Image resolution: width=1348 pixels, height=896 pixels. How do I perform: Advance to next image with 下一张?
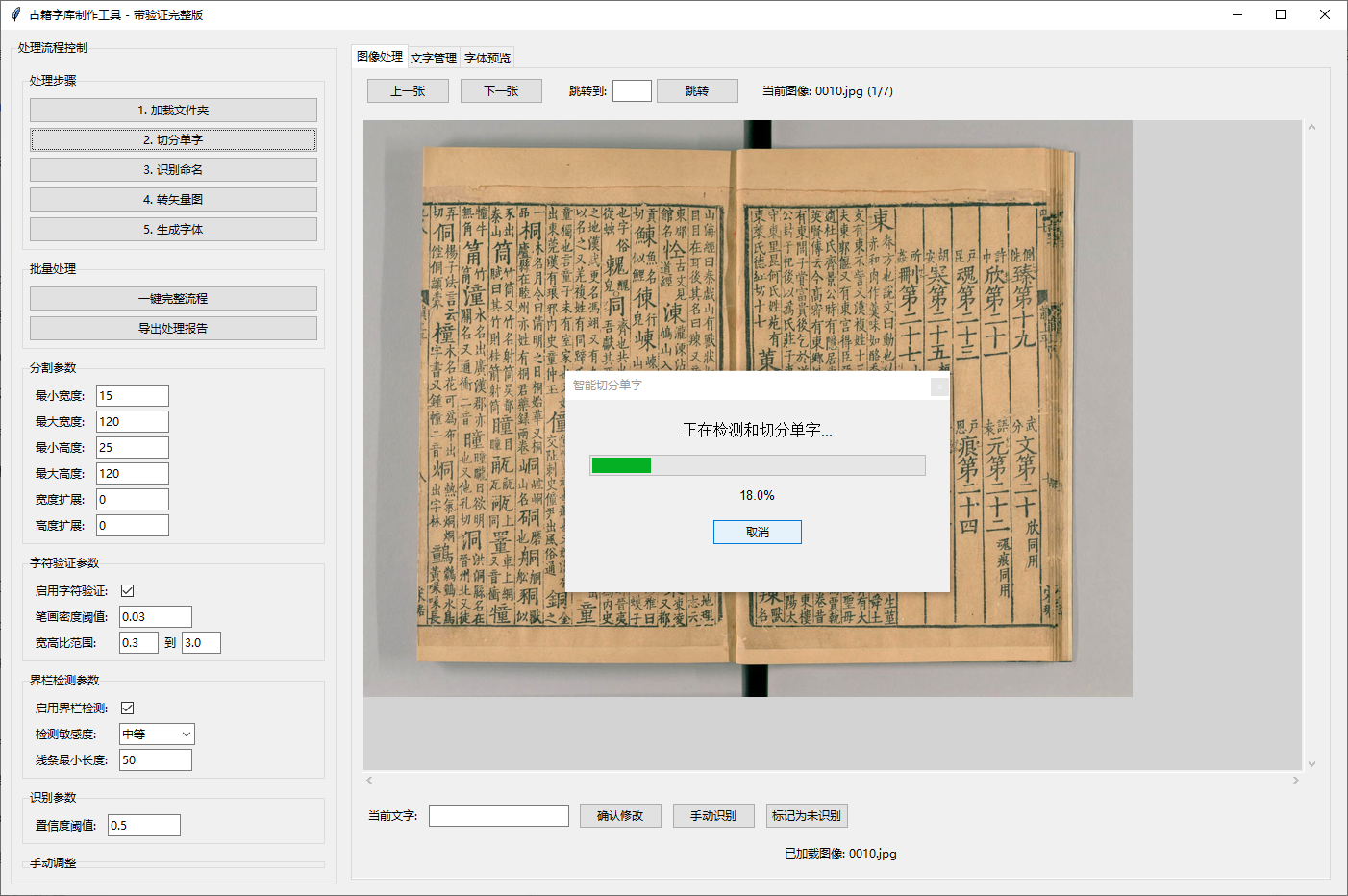501,89
